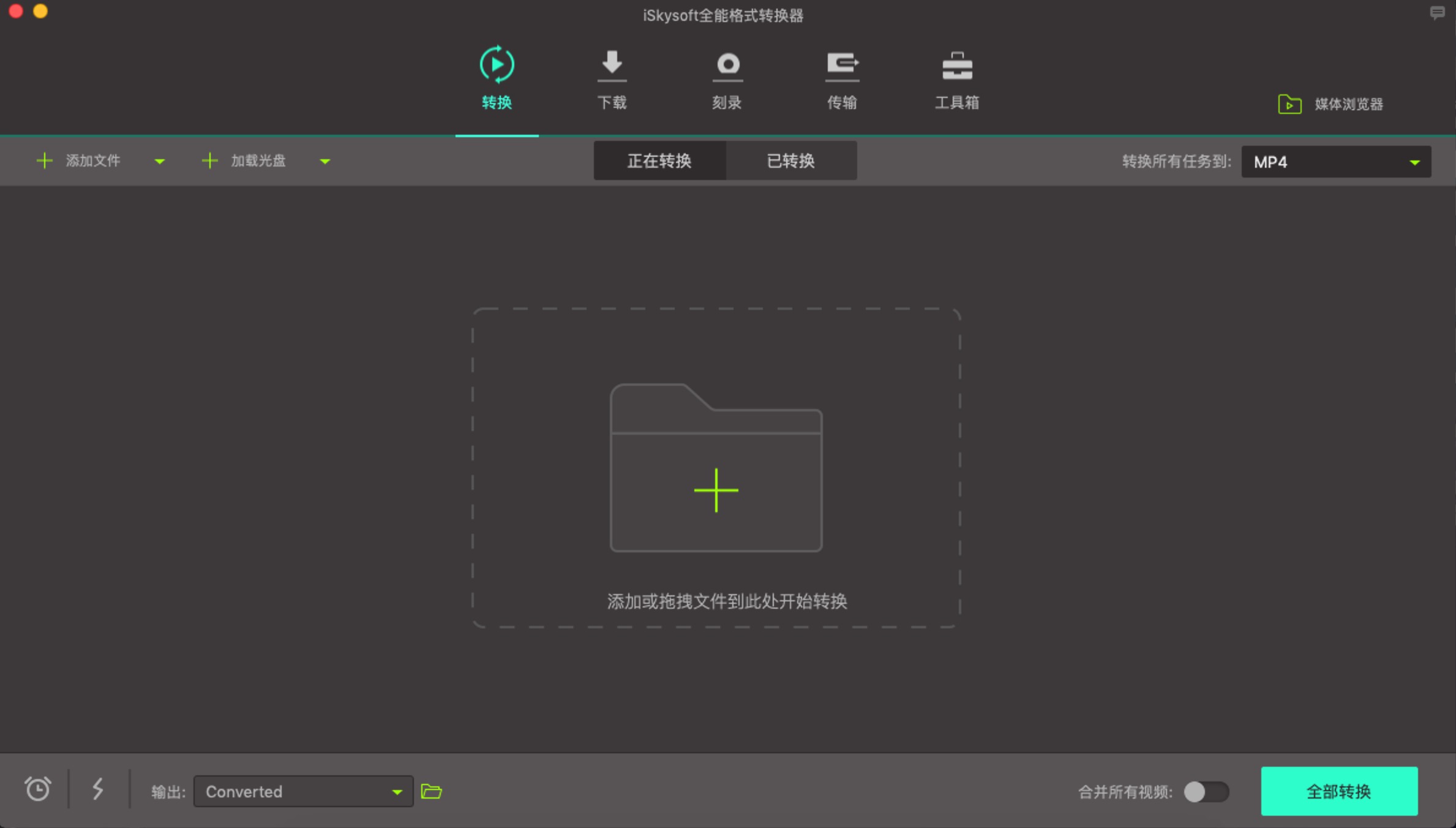Click 全部转换 (Convert All) button

1339,791
